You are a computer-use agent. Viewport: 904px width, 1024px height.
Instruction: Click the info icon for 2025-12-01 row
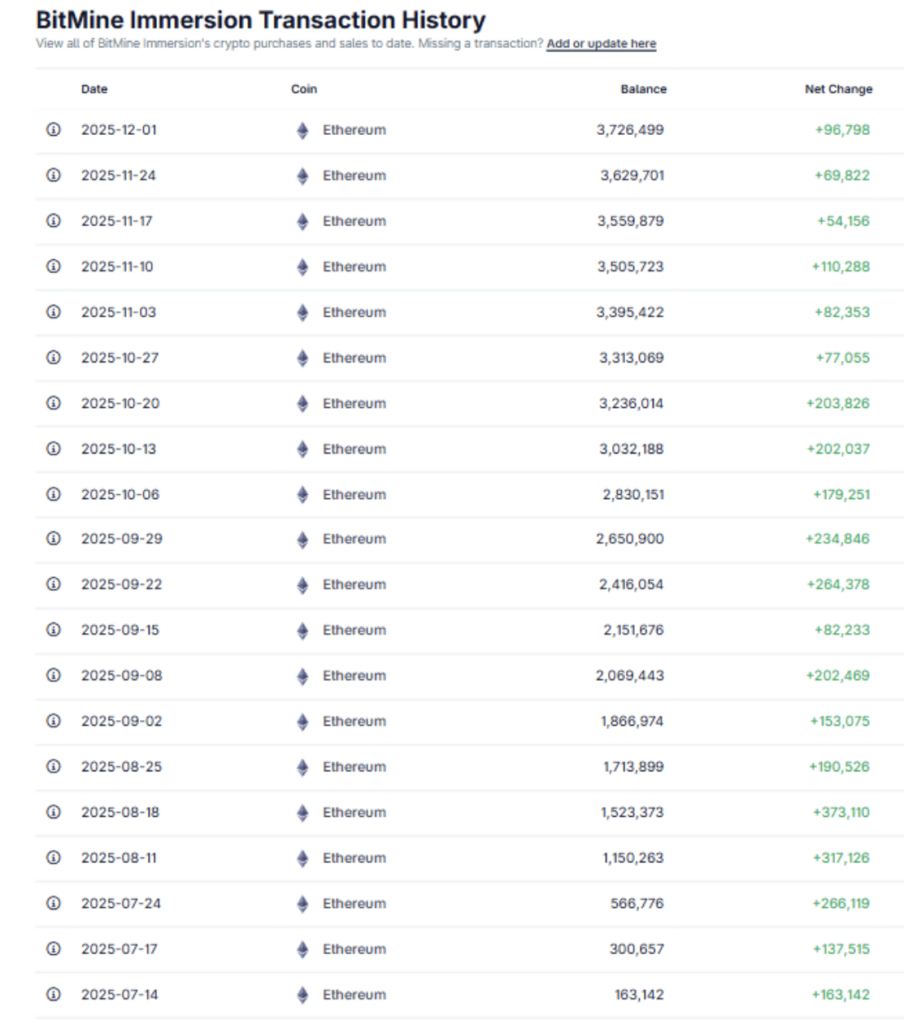click(52, 130)
